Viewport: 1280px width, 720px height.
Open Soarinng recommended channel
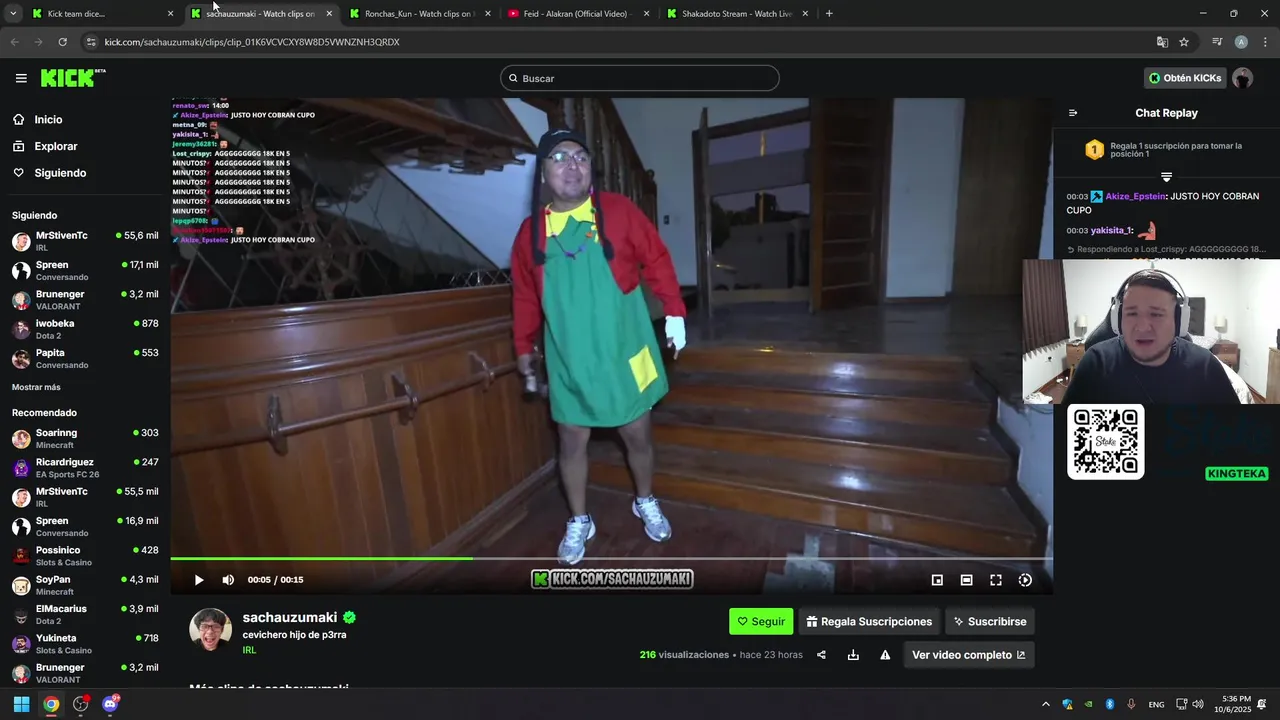pos(85,438)
